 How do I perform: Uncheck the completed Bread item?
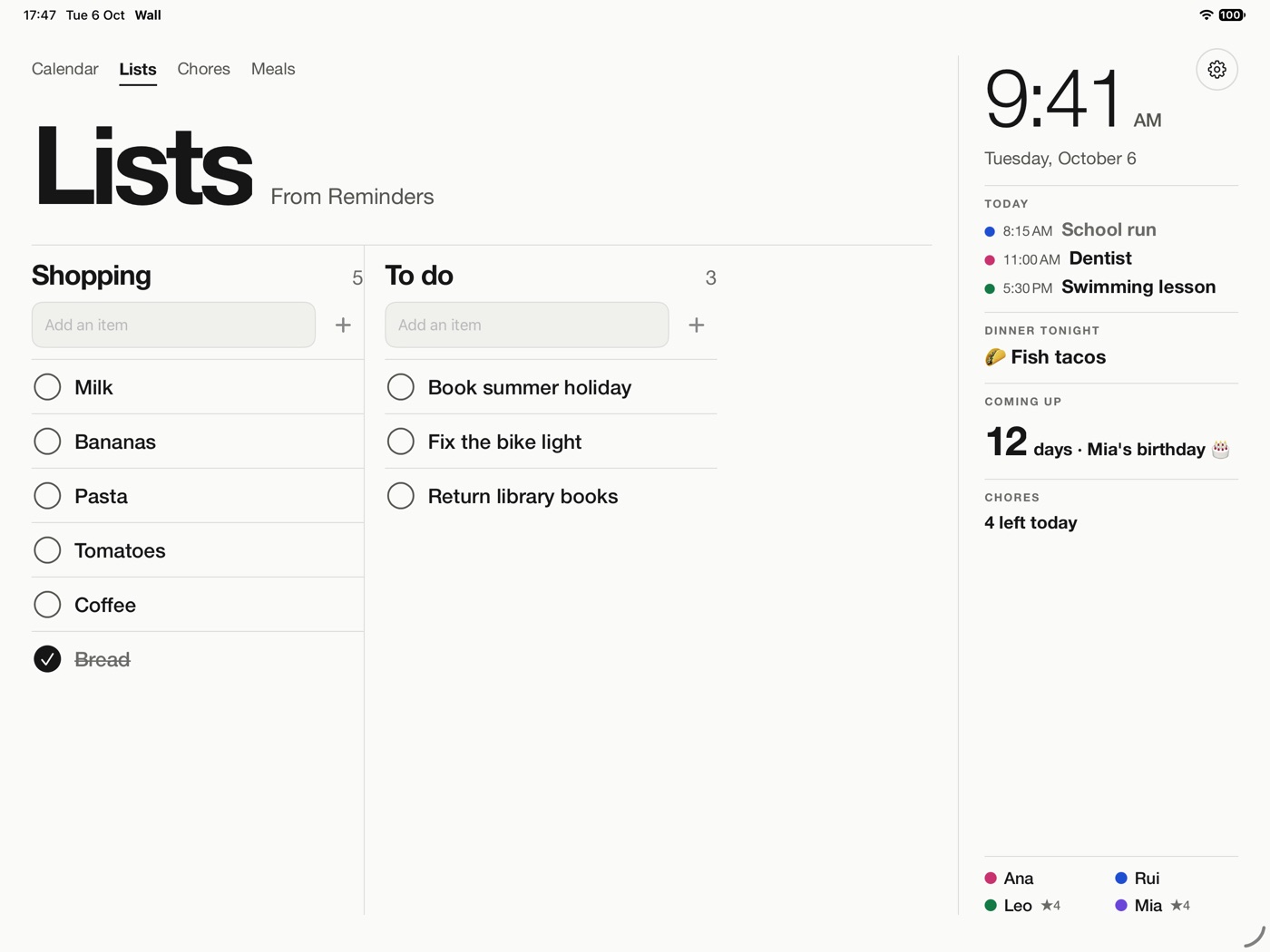pos(47,659)
